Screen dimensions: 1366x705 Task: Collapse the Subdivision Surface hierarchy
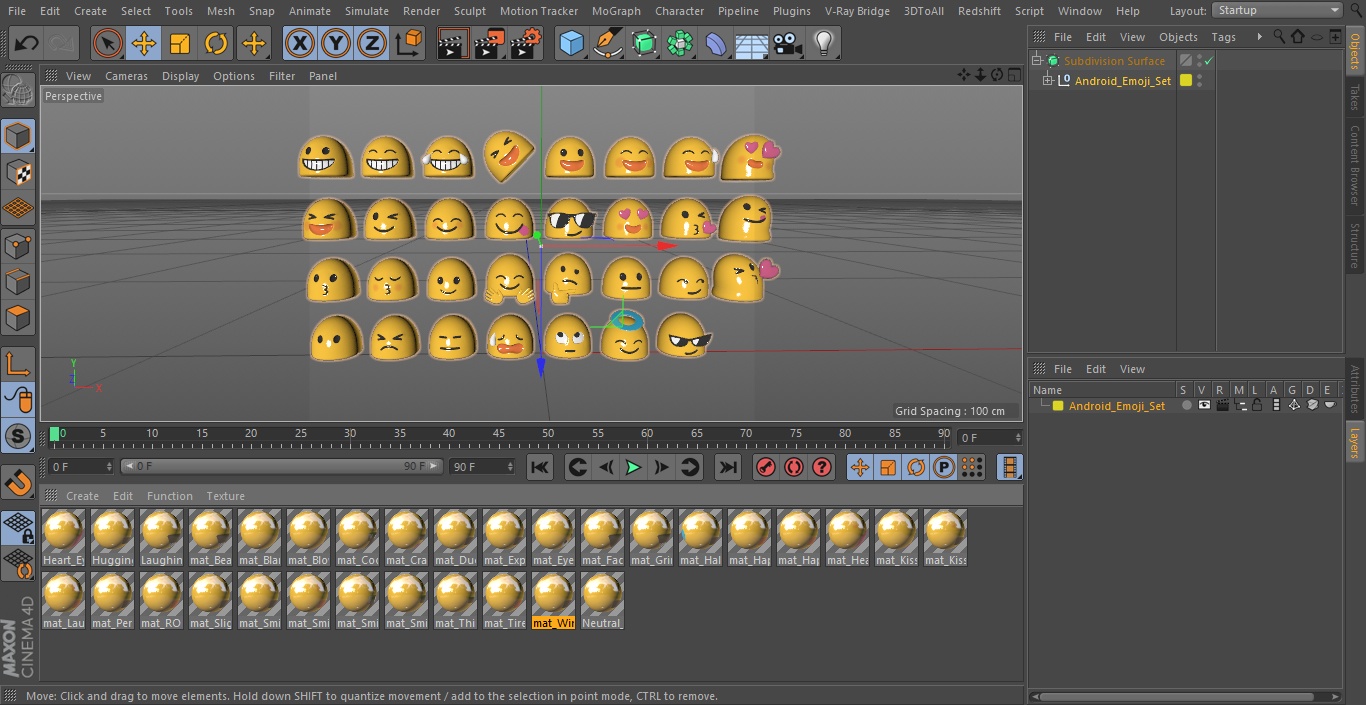click(1037, 60)
